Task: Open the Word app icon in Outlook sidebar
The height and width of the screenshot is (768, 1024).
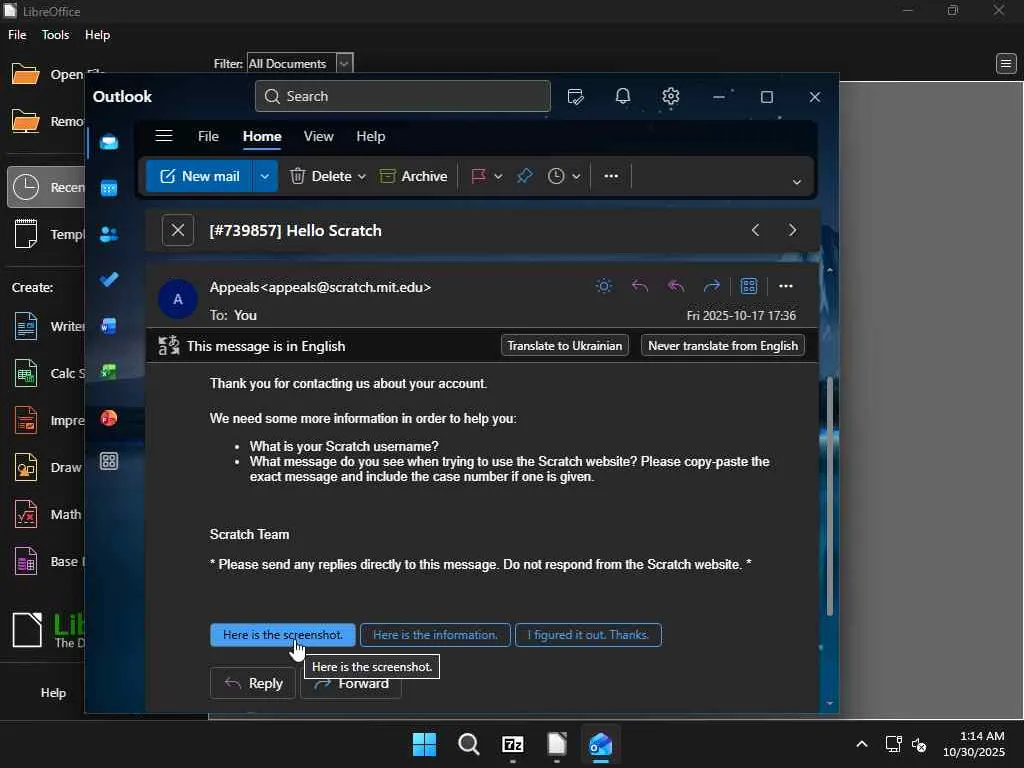Action: 109,325
